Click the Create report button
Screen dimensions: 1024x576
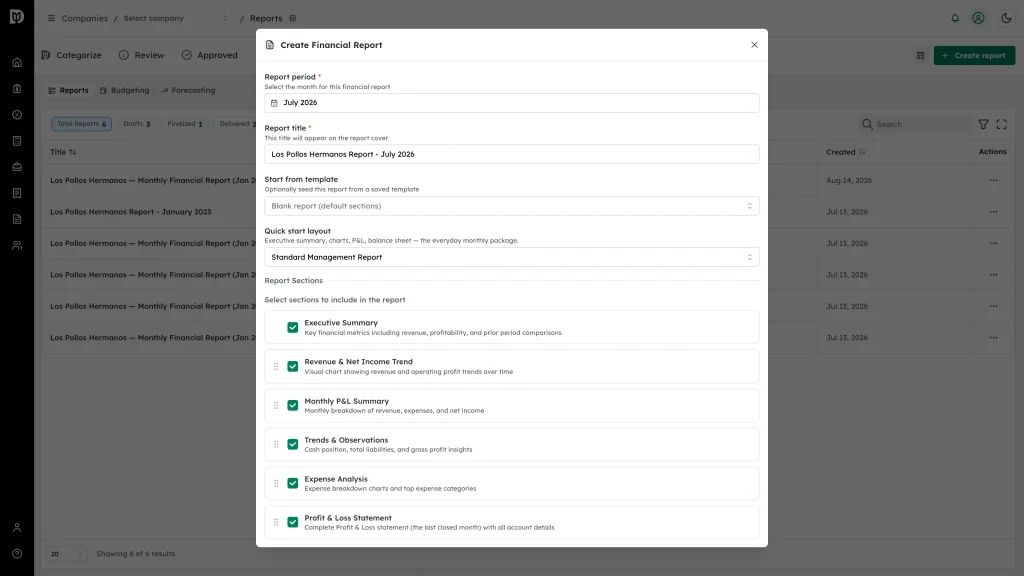(x=974, y=56)
